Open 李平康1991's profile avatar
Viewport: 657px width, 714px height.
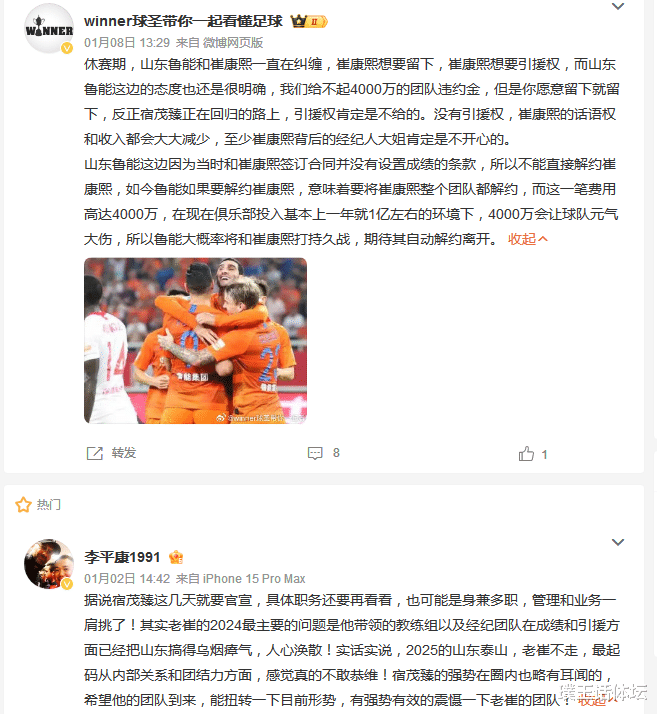[x=49, y=564]
